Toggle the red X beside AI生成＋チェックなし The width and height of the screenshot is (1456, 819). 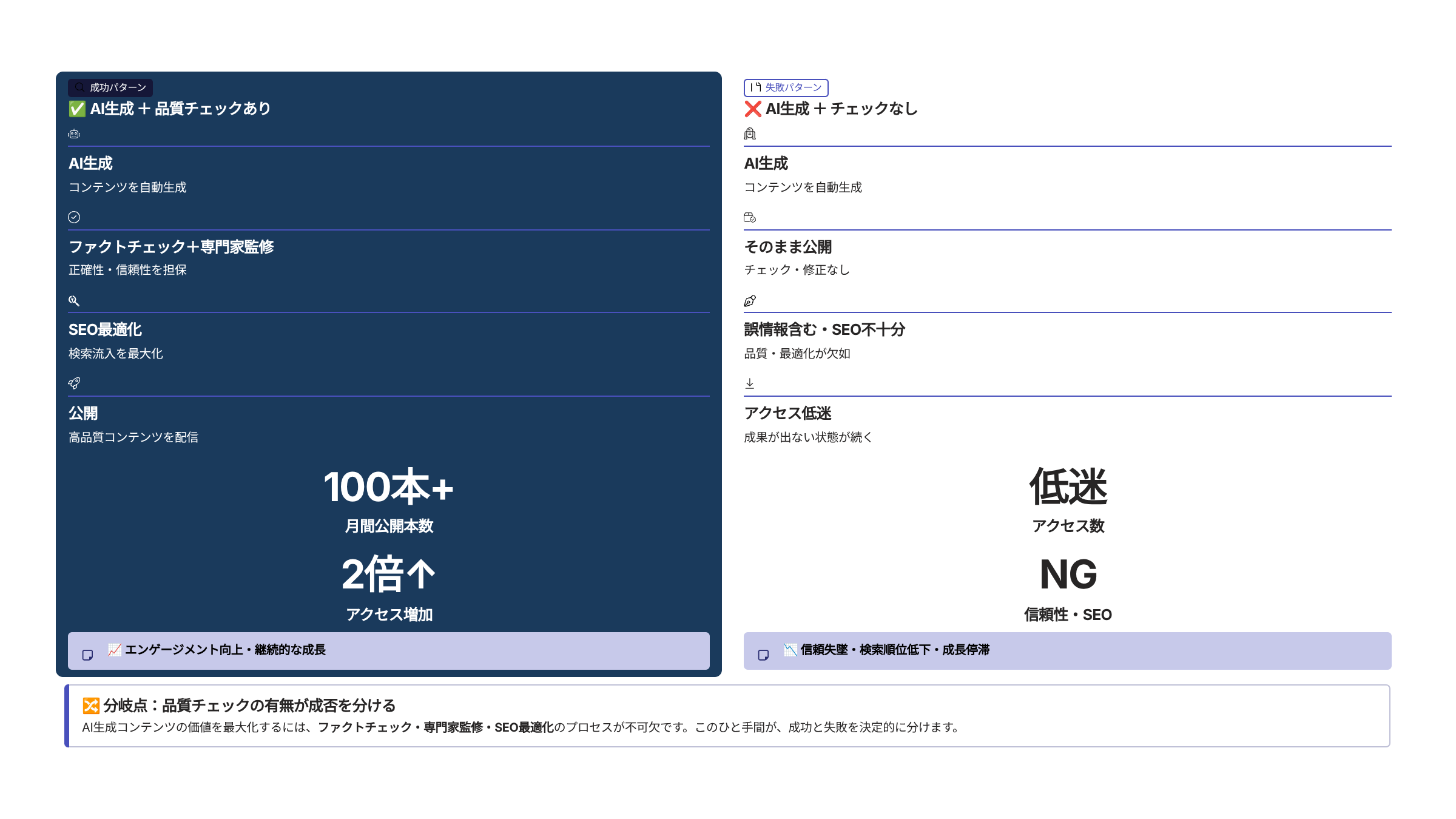[752, 110]
